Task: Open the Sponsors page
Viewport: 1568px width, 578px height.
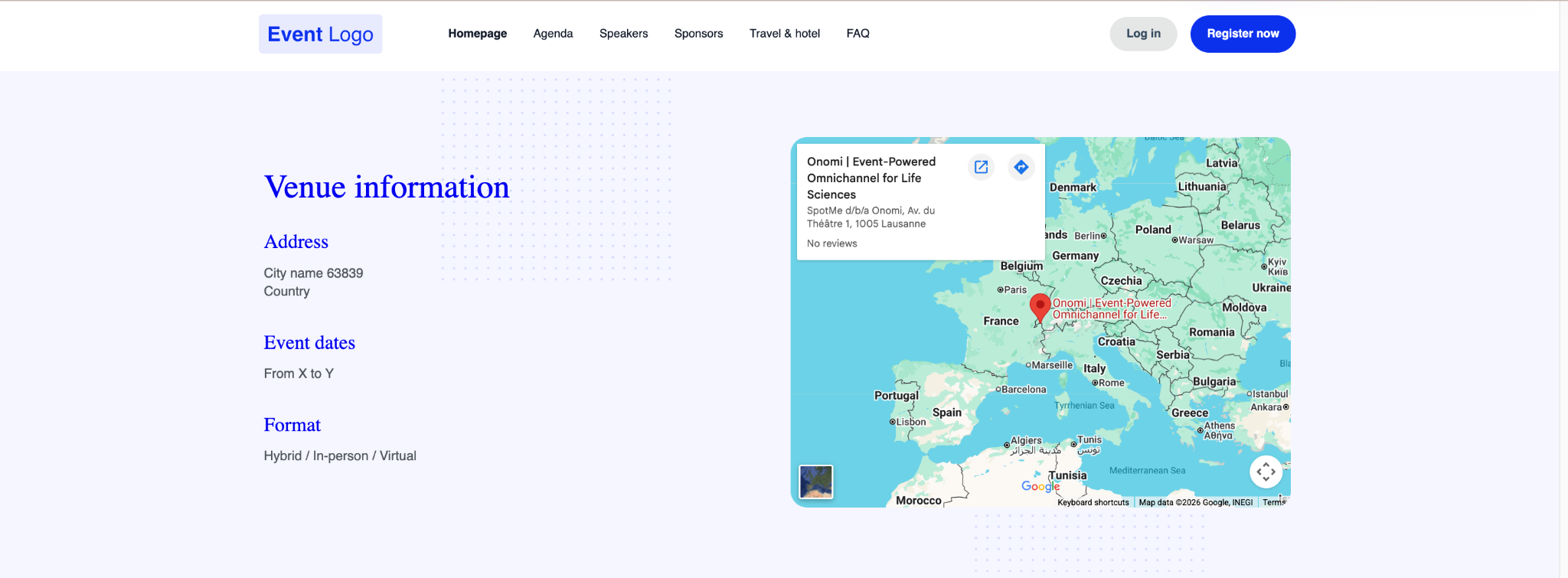Action: [x=699, y=34]
